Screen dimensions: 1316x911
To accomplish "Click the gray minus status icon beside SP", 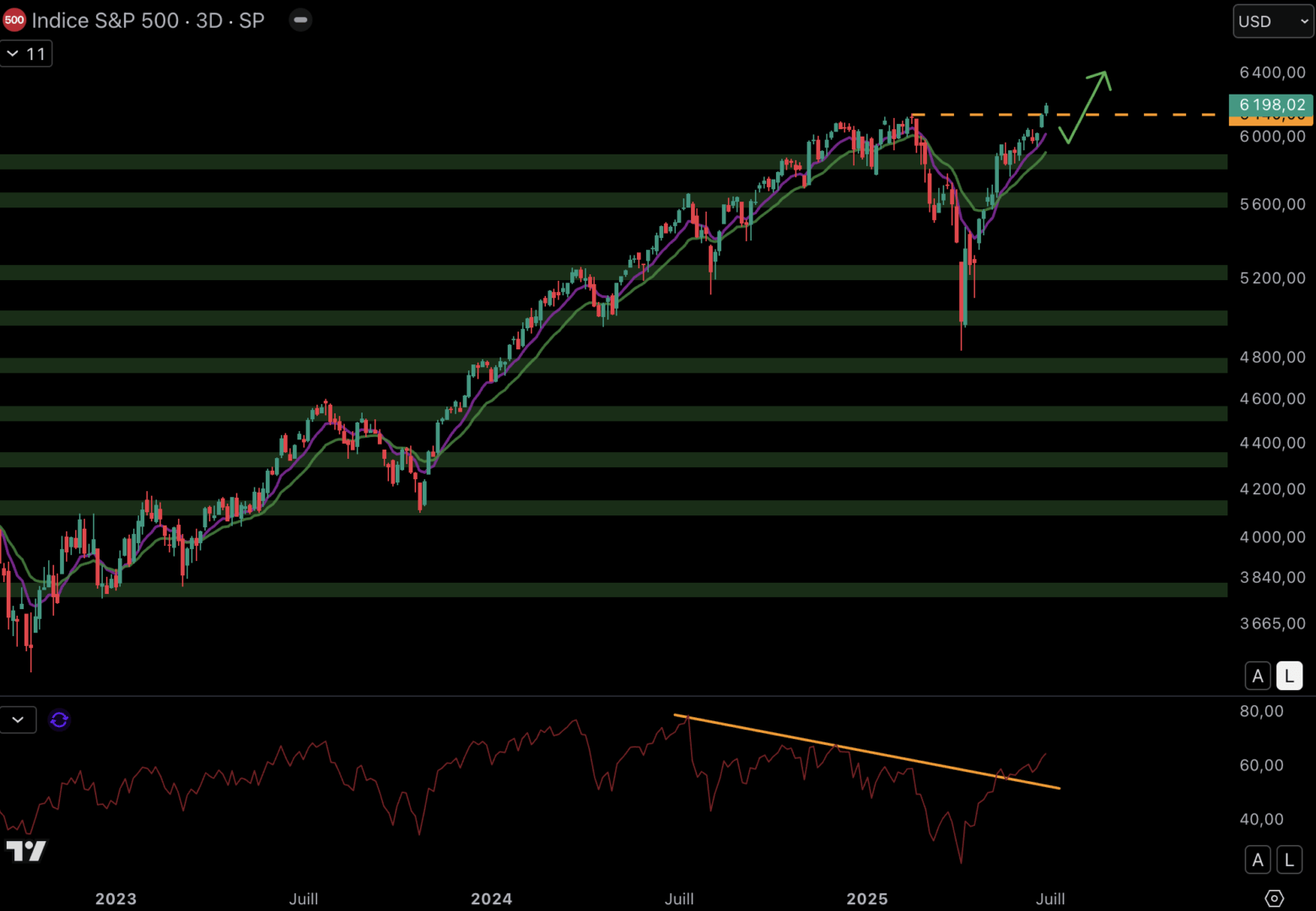I will coord(300,19).
